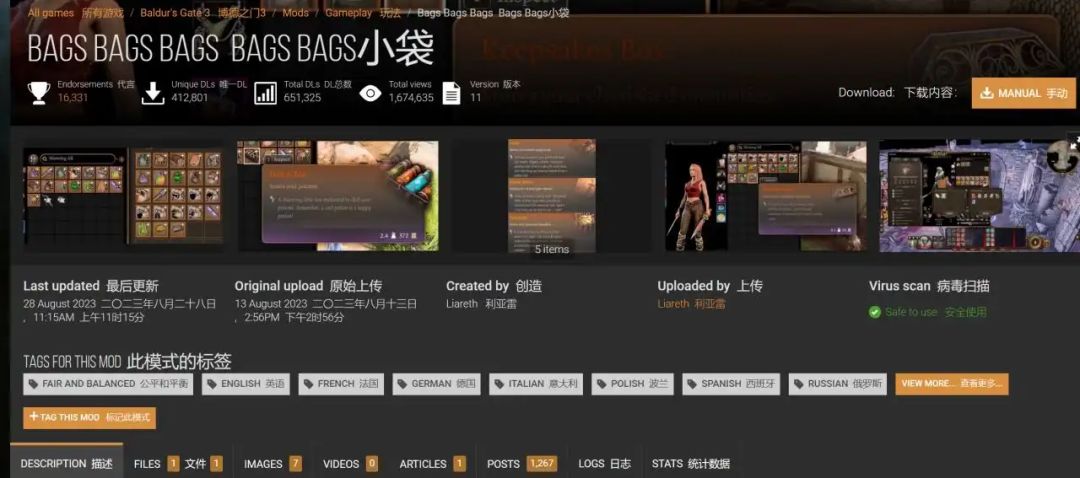Switch to the Stats tab
Screen dimensions: 1080x478
pyautogui.click(x=690, y=464)
